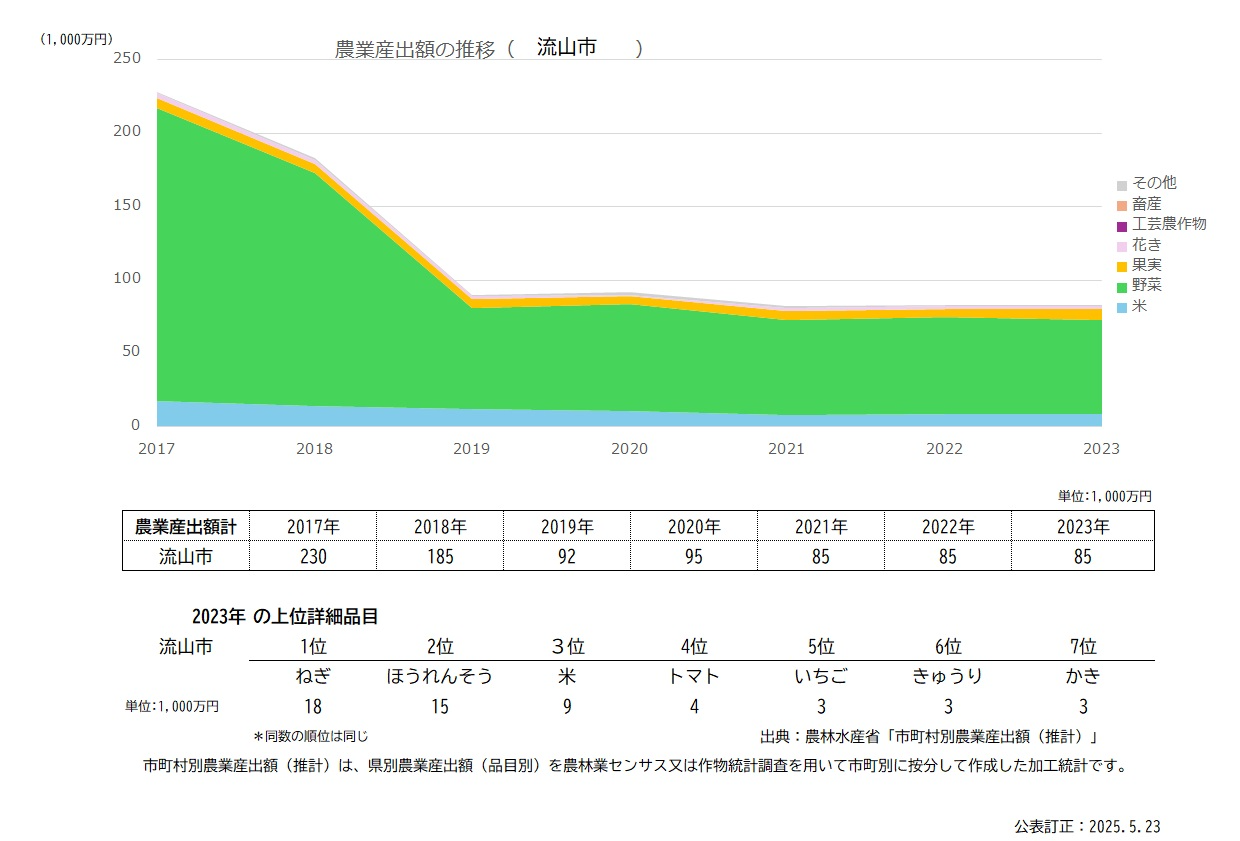
Task: Click the 野菜 legend color square
Action: coord(1123,286)
